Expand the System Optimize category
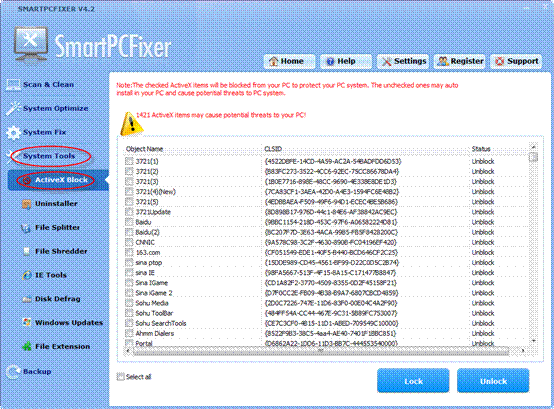 point(55,108)
